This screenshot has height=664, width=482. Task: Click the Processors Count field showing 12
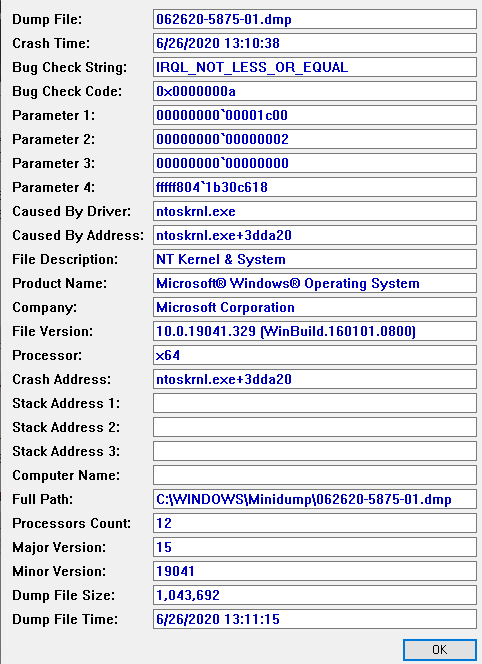[315, 523]
